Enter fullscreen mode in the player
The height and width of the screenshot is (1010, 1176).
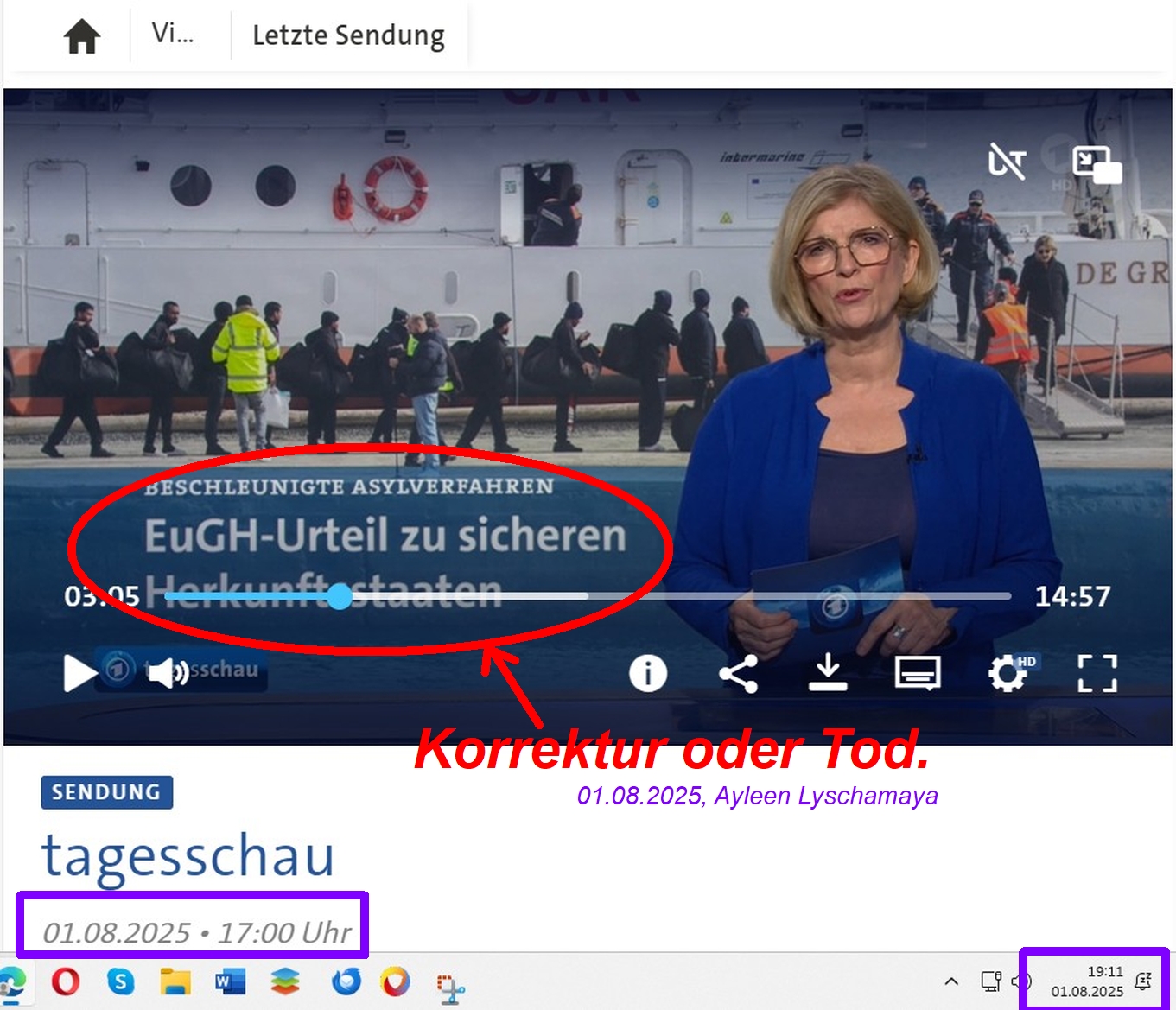[x=1097, y=673]
